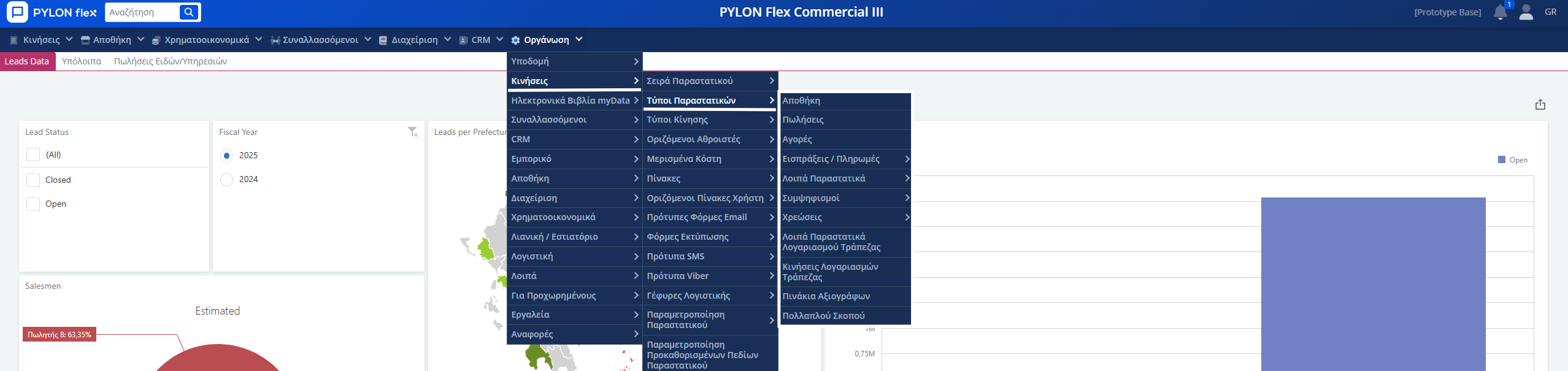Switch to the Υπόλοιπα tab
Screen dimensions: 1568x371
(x=82, y=61)
